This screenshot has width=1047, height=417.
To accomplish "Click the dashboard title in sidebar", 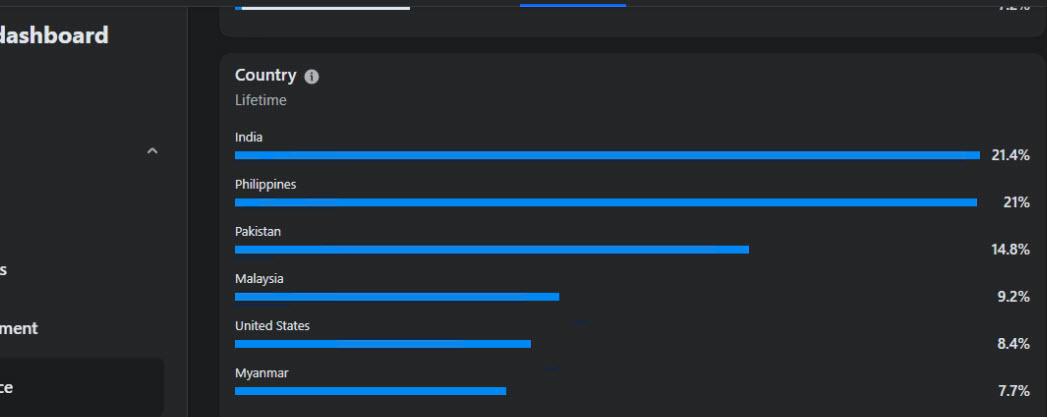I will click(53, 35).
